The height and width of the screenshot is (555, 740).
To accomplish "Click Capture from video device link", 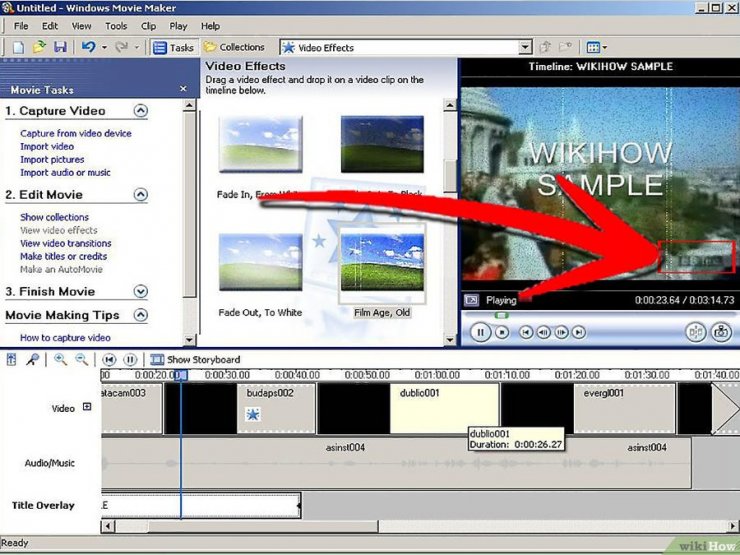I will 76,134.
